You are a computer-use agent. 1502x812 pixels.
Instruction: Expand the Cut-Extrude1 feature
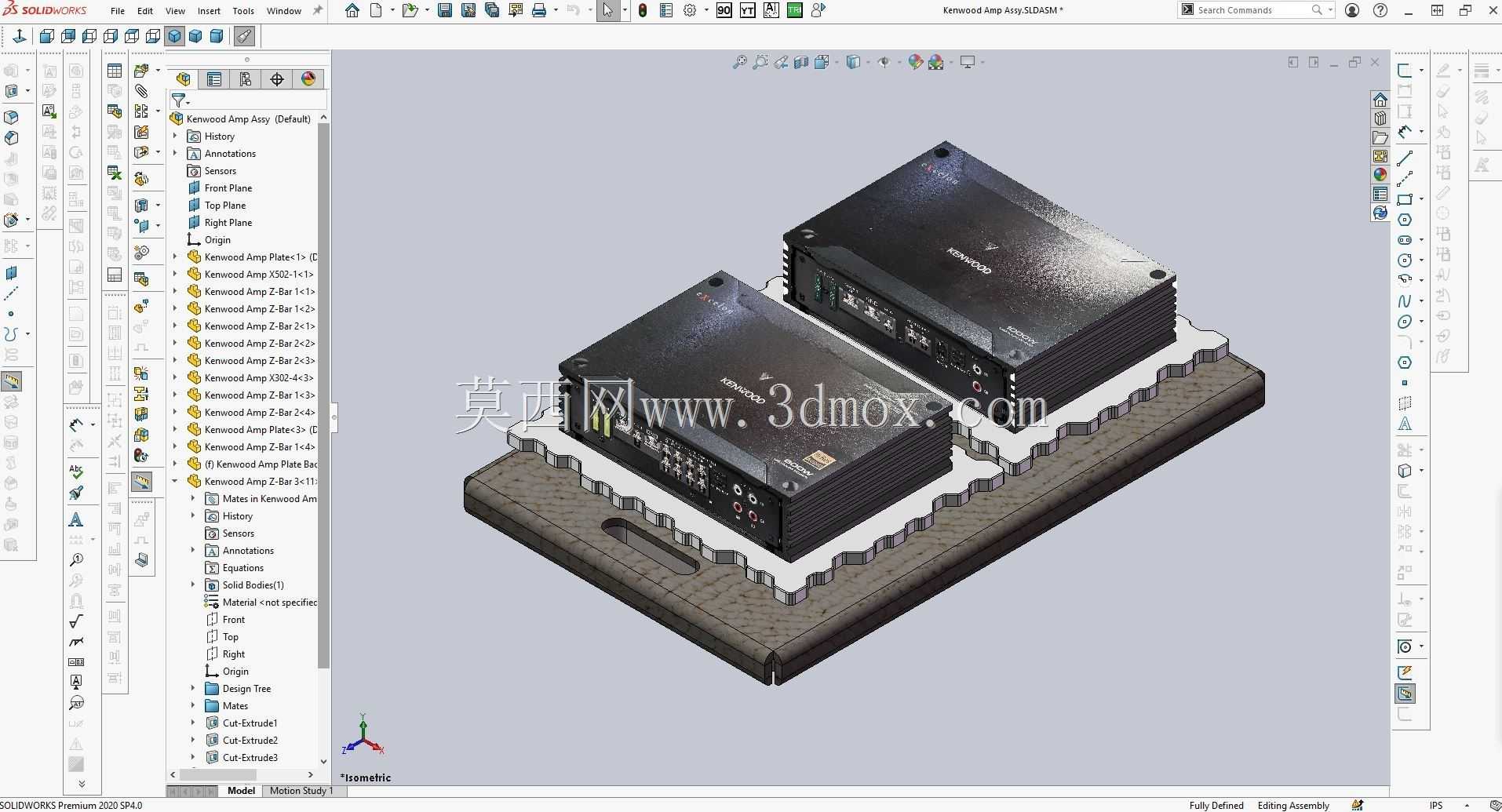[193, 723]
